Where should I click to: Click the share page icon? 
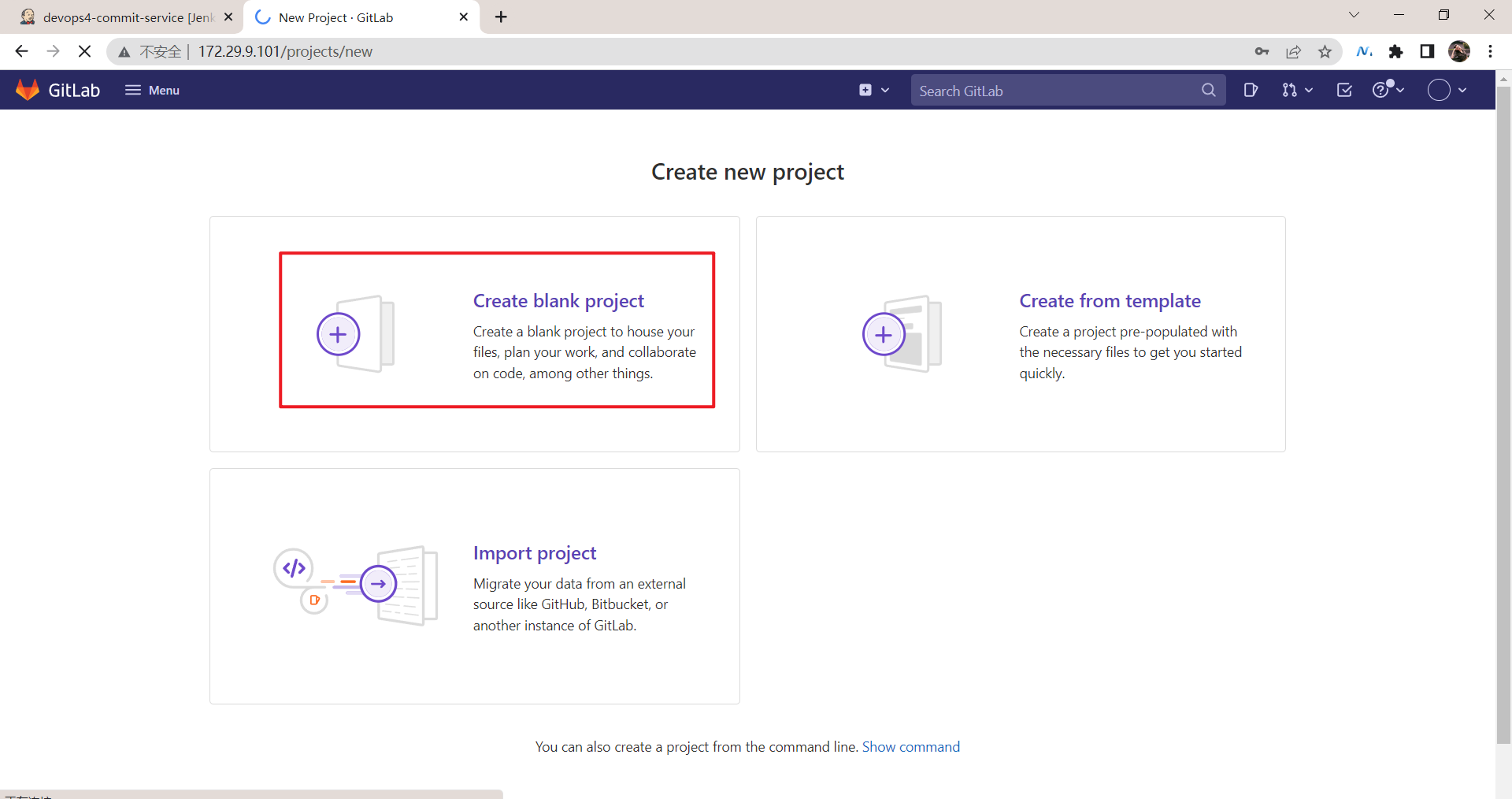point(1294,51)
